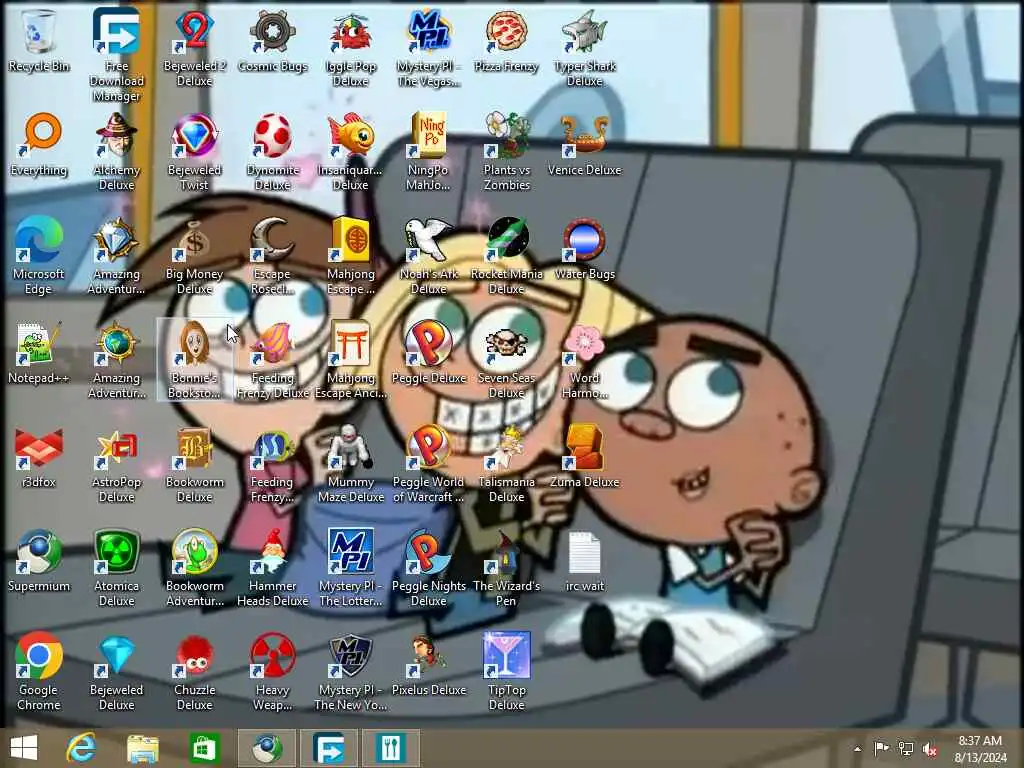Open Windows Store from the taskbar
The width and height of the screenshot is (1024, 768).
204,748
